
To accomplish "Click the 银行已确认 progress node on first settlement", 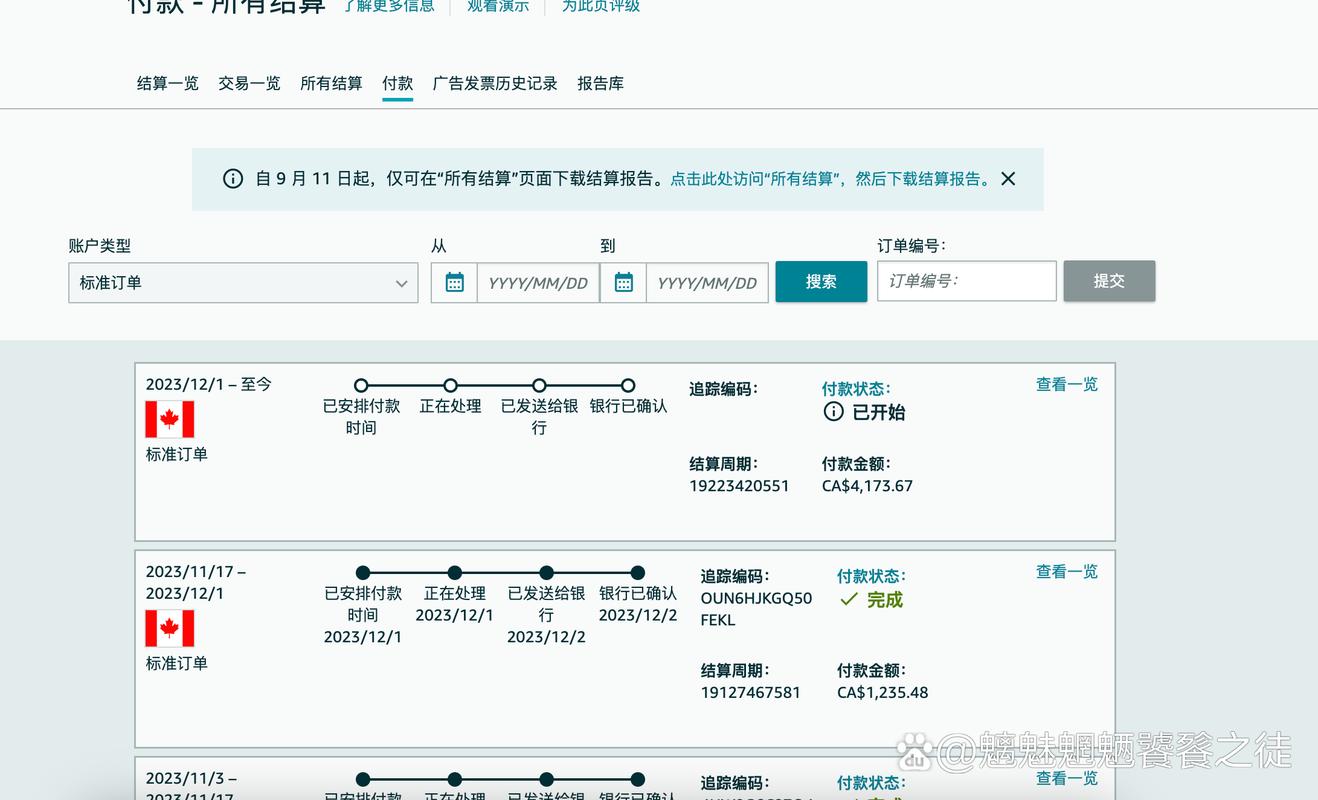I will click(628, 385).
